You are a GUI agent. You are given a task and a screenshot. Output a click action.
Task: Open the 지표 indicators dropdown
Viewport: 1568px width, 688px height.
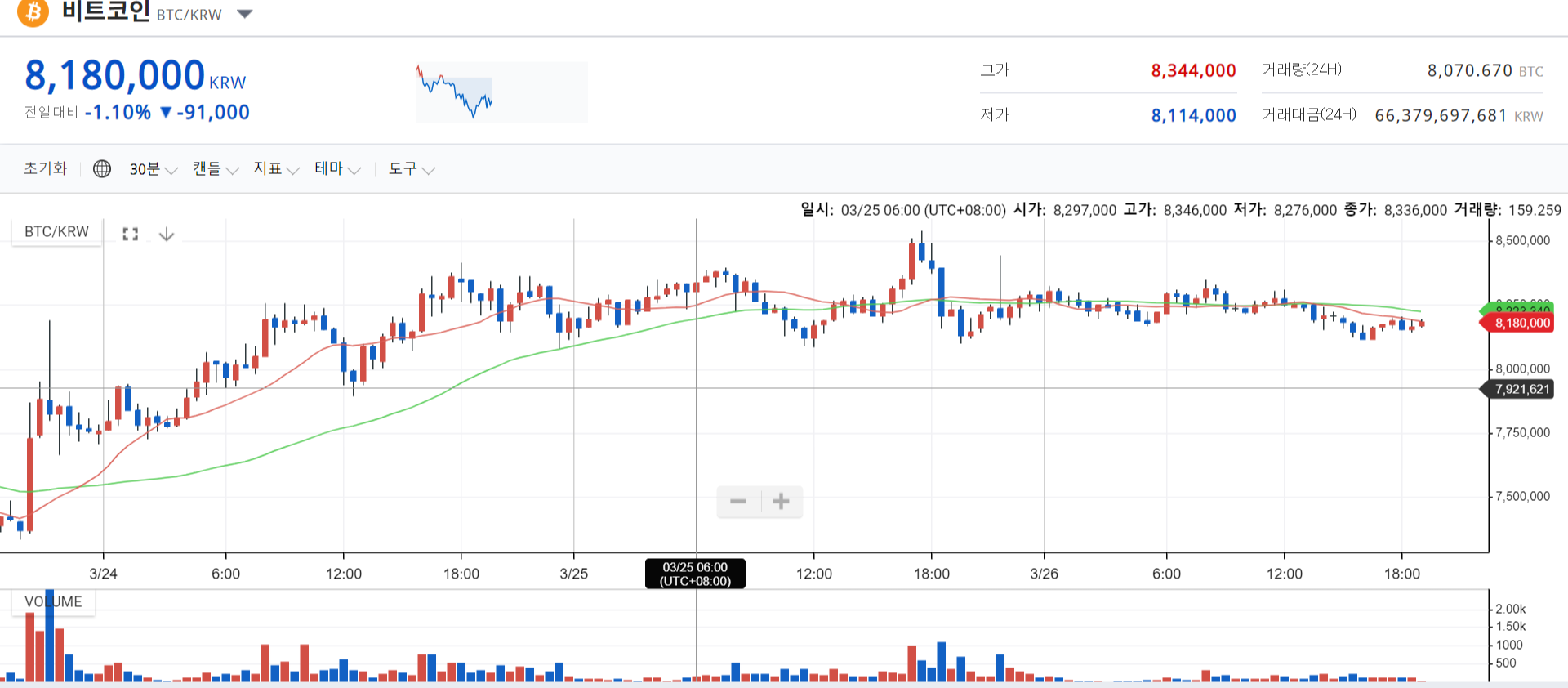coord(276,169)
